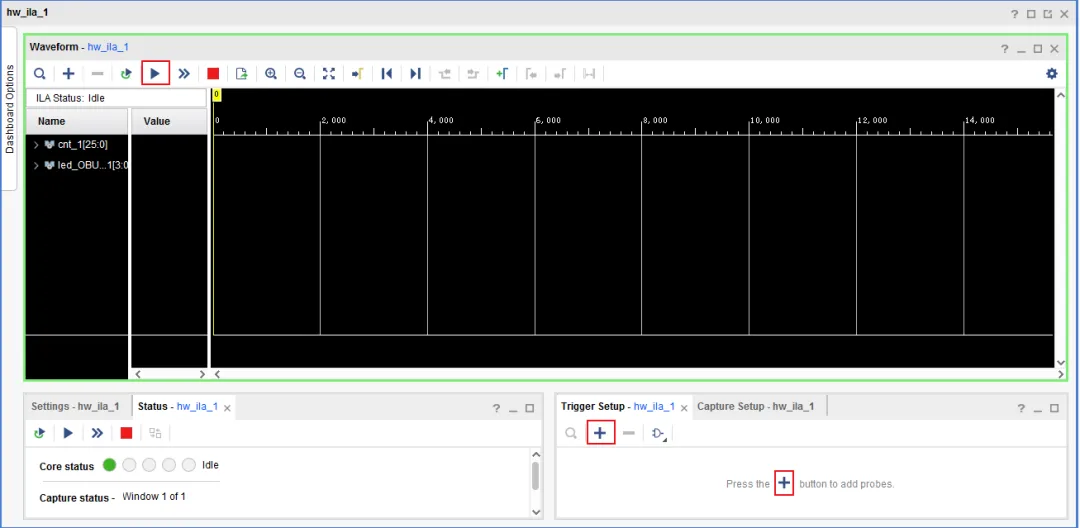Image resolution: width=1080 pixels, height=528 pixels.
Task: Go to next transition
Action: [472, 74]
